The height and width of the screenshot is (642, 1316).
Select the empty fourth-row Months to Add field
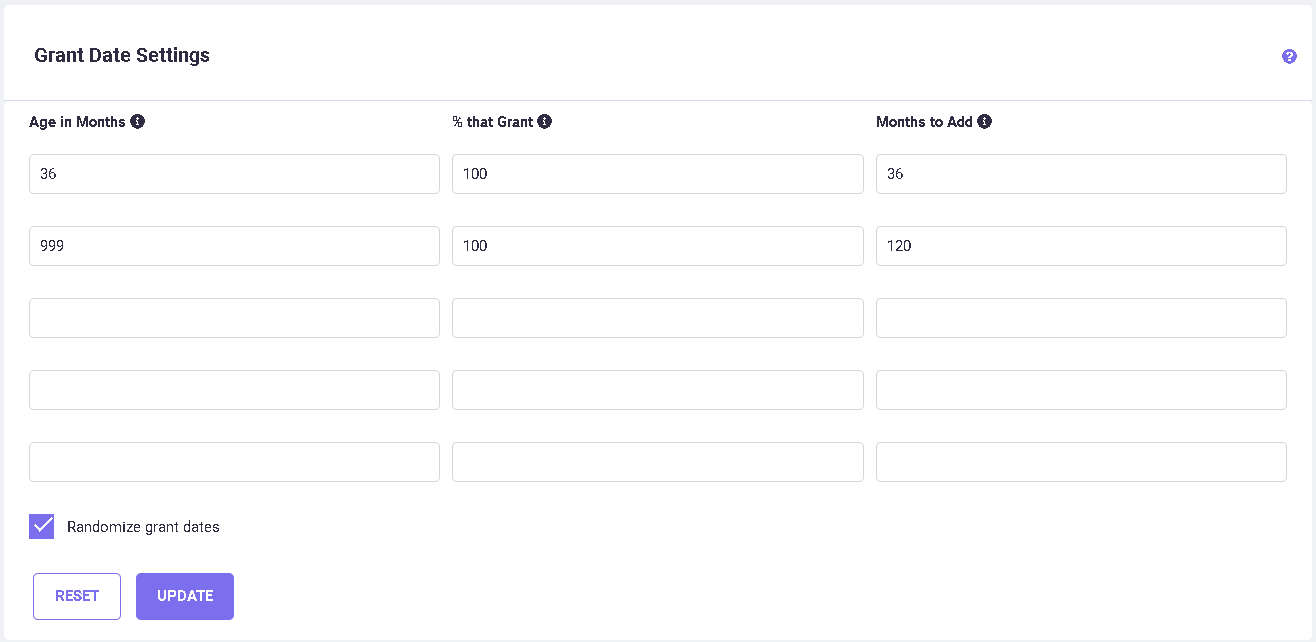coord(1081,390)
